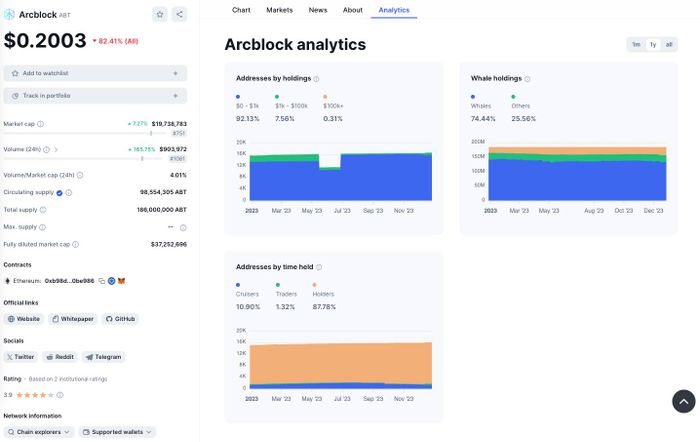Screen dimensions: 700x442
Task: Open the News tab
Action: [318, 10]
